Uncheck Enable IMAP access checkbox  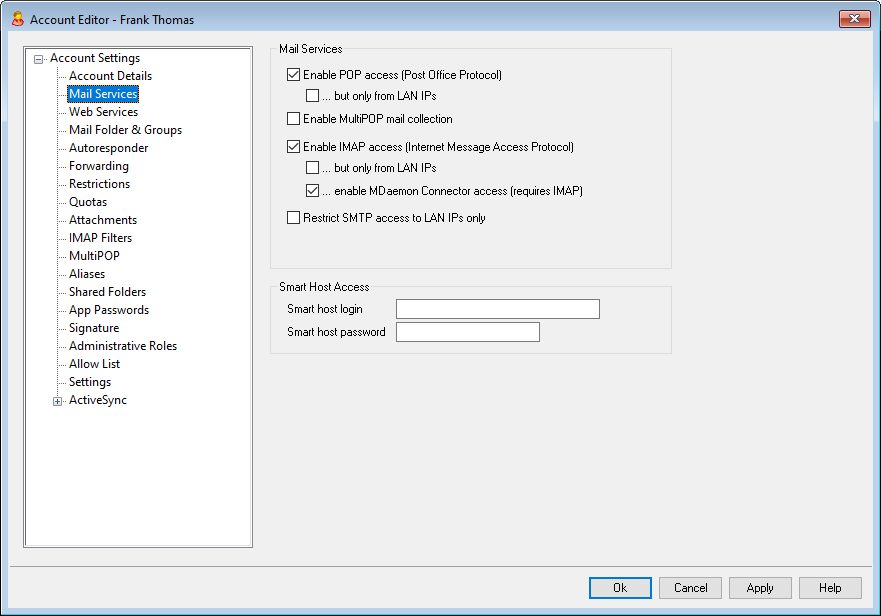click(x=293, y=147)
